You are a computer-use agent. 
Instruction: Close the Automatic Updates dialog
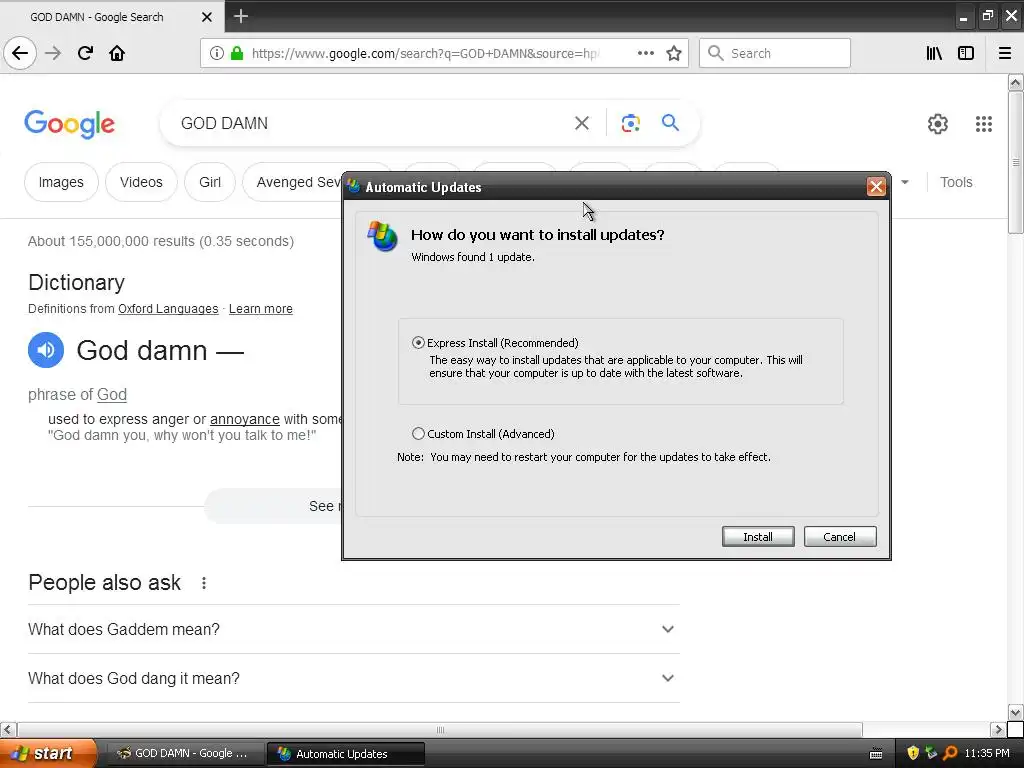point(876,187)
